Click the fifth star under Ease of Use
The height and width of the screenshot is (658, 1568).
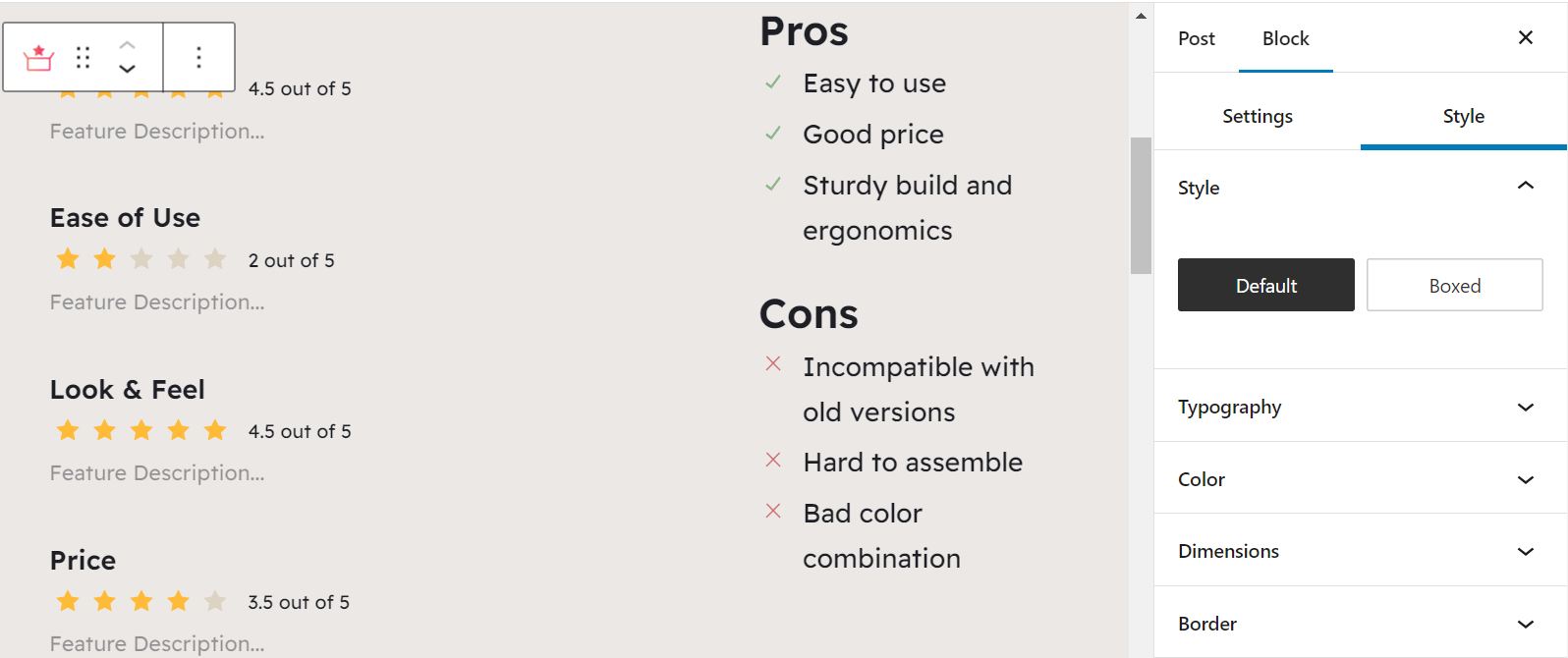pyautogui.click(x=214, y=258)
